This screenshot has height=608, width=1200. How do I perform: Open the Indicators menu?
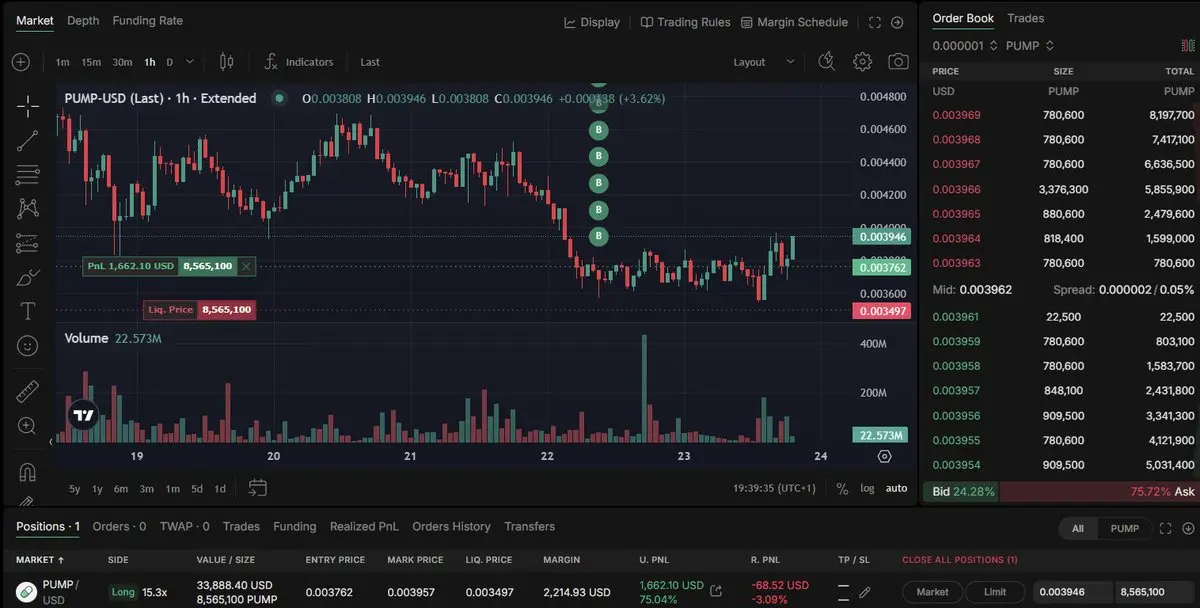click(299, 62)
